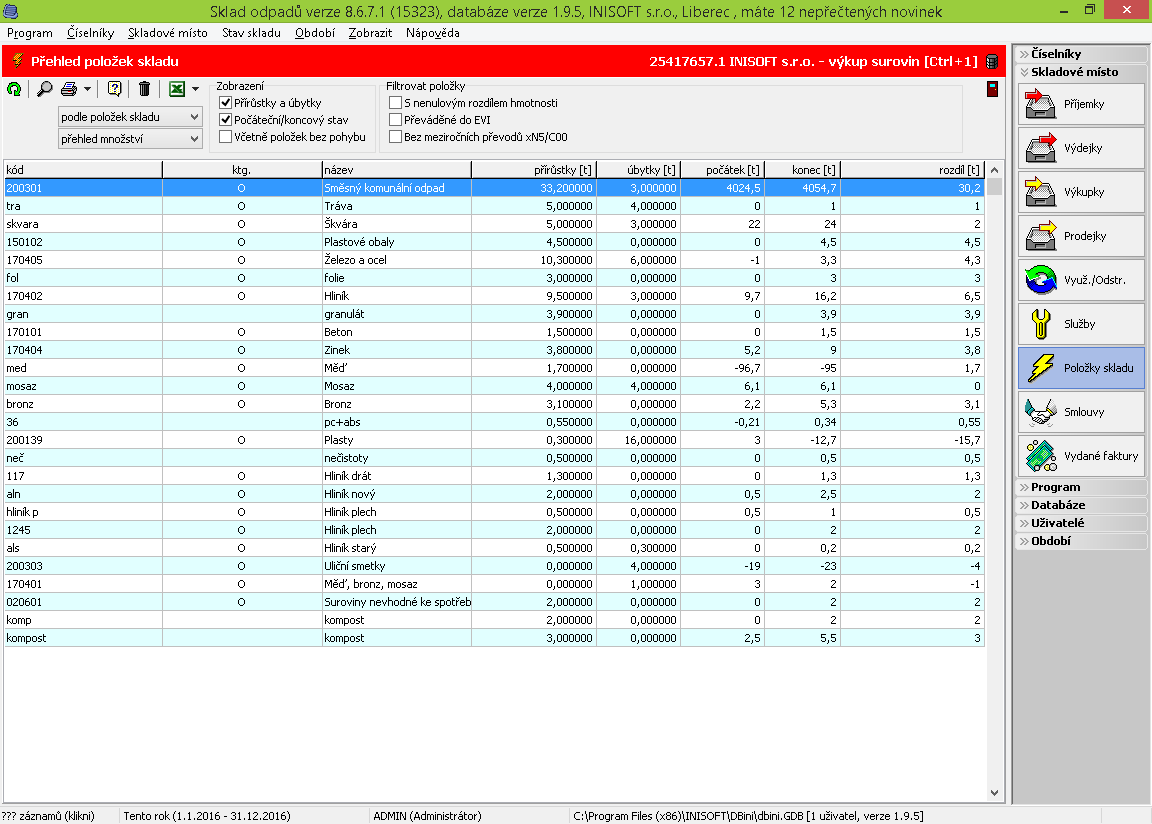Check S nenulovým rozdílem hmotnosti
The height and width of the screenshot is (824, 1152).
pos(395,103)
